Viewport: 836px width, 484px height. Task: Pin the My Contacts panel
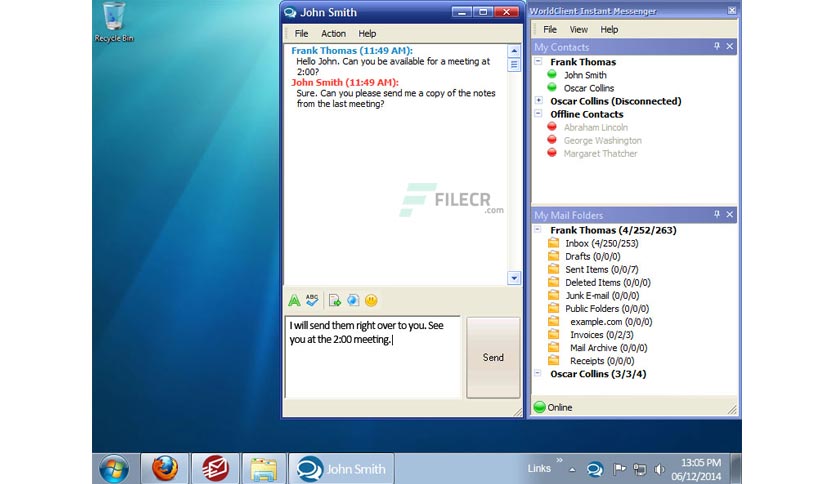click(717, 46)
